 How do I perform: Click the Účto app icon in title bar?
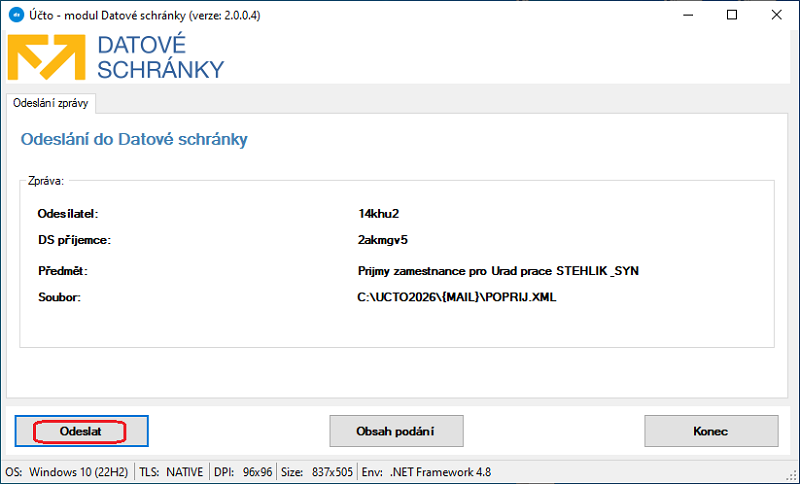click(16, 15)
